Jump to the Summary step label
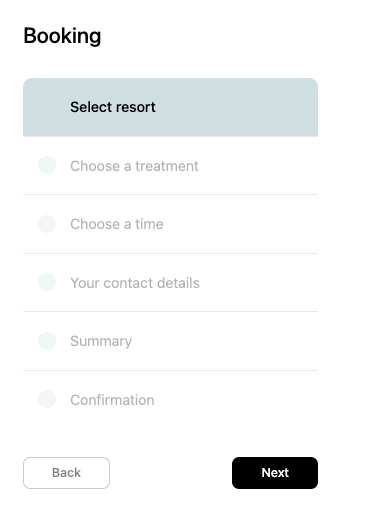Image resolution: width=378 pixels, height=532 pixels. pyautogui.click(x=101, y=341)
